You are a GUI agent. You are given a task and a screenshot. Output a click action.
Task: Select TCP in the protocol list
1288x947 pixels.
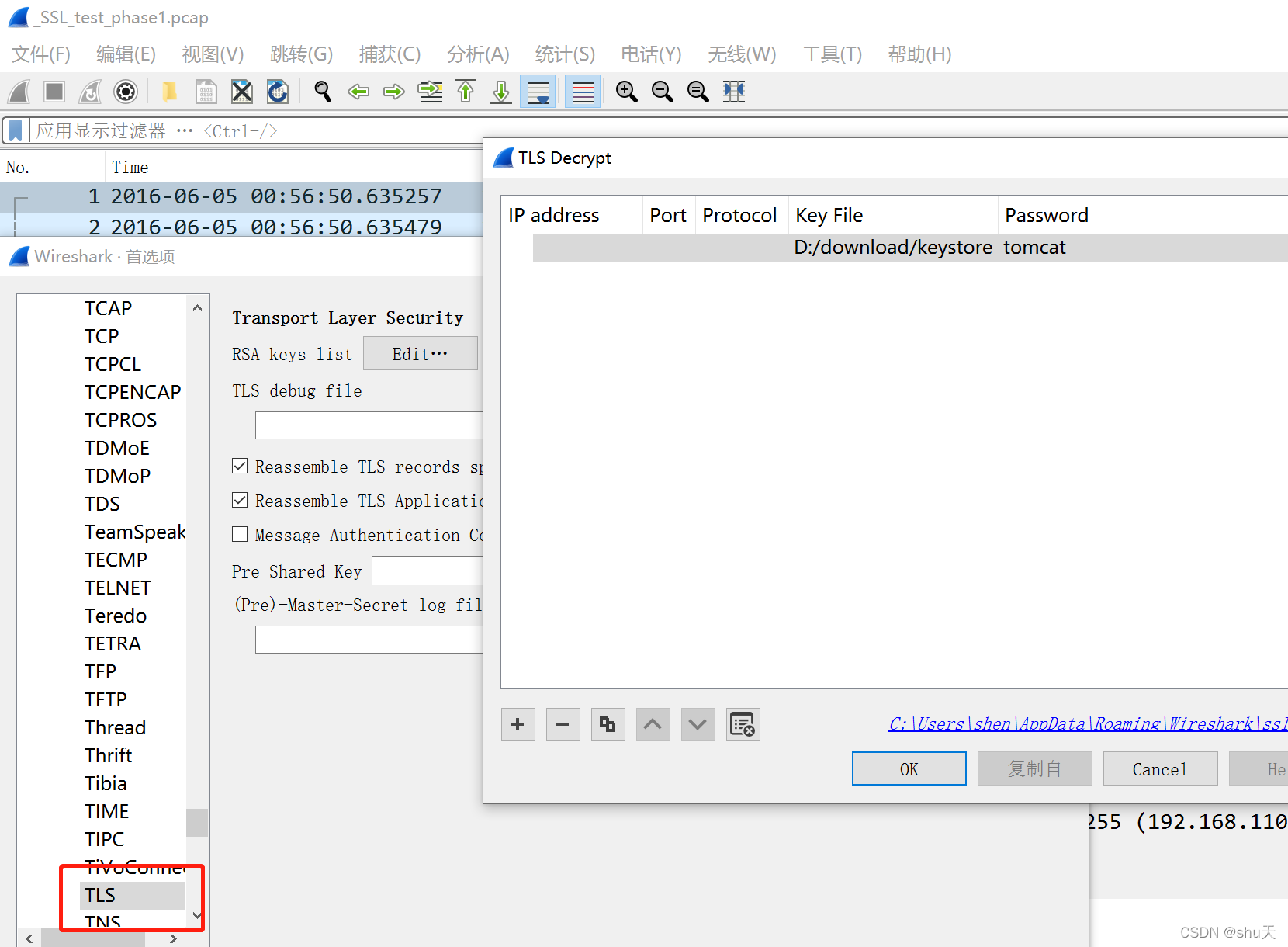pos(102,336)
